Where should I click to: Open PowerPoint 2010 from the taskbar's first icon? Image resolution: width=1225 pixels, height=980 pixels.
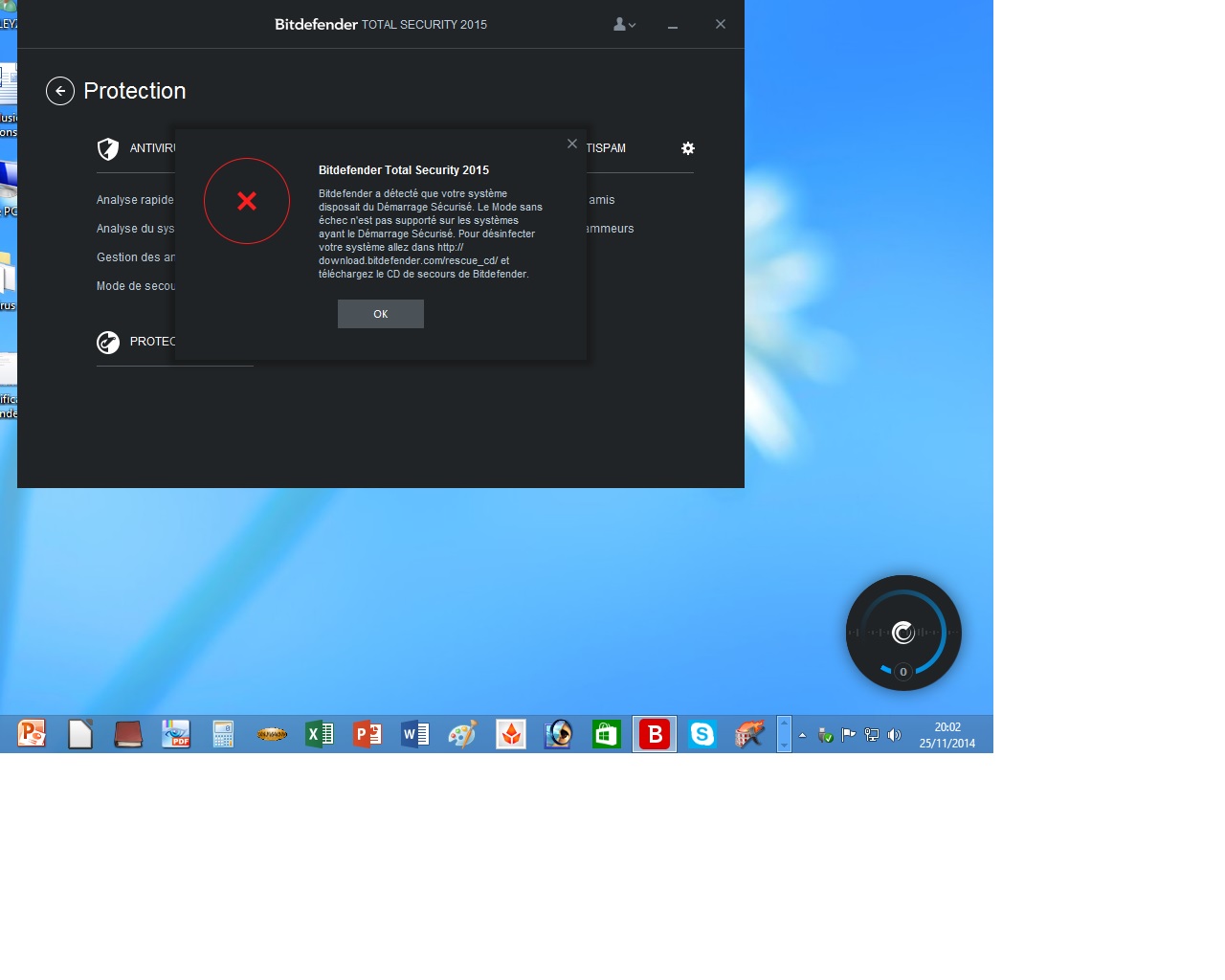click(32, 734)
